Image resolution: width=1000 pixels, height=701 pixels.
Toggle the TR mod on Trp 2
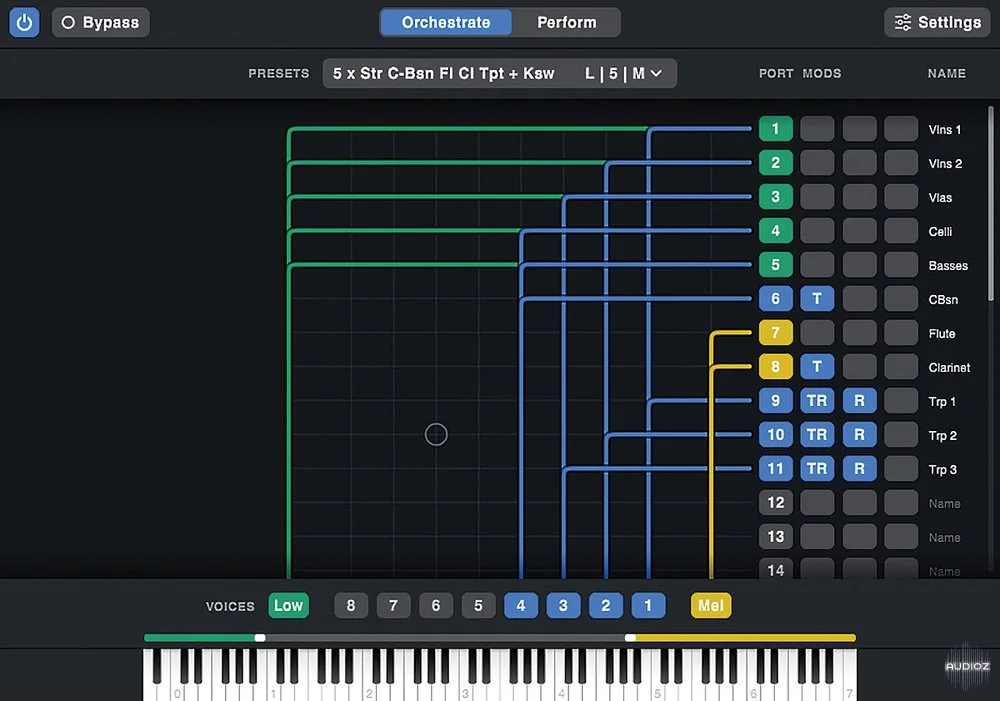click(x=817, y=434)
